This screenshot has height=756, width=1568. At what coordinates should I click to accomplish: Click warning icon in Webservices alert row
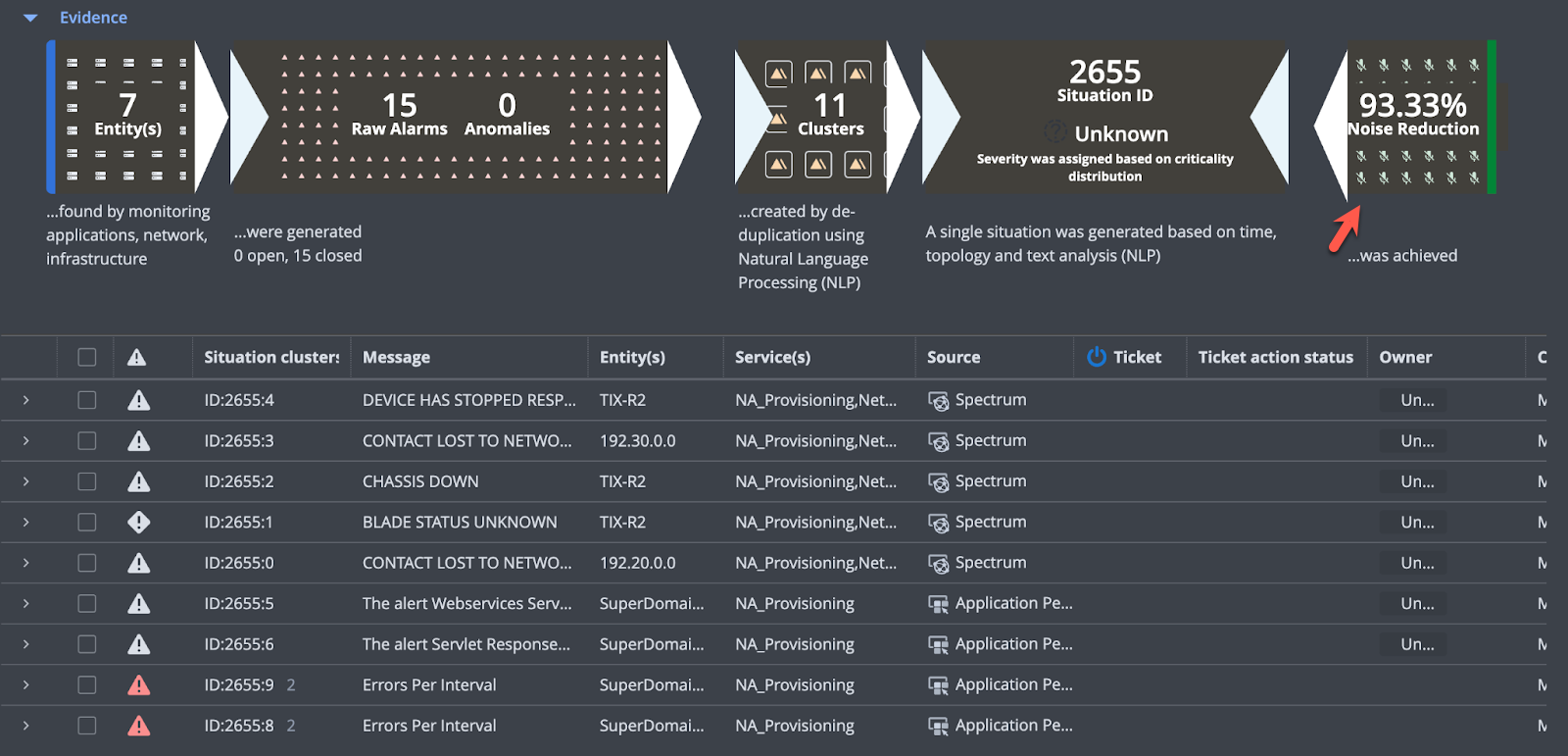coord(139,604)
